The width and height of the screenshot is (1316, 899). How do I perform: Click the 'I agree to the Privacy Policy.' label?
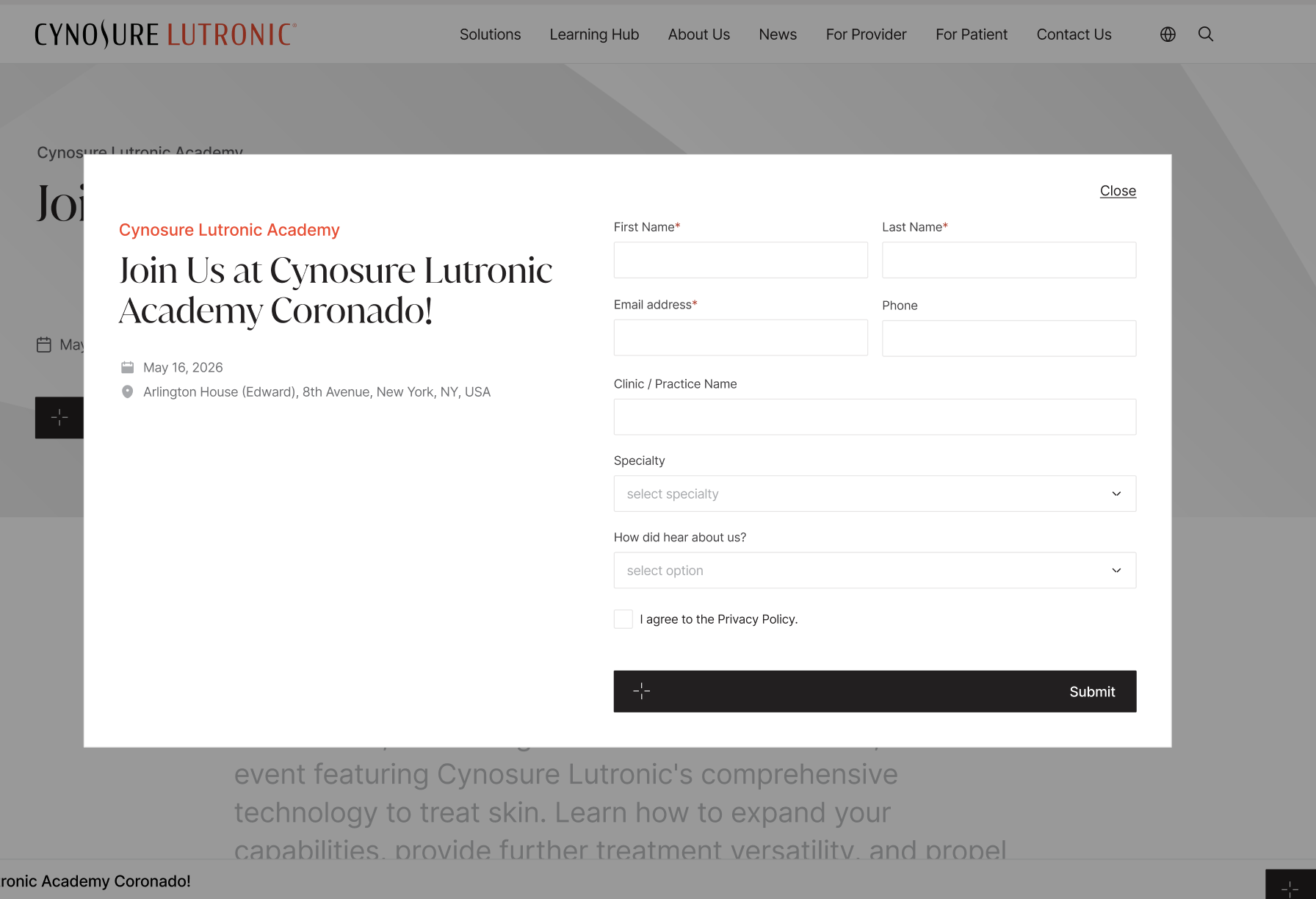click(x=718, y=619)
